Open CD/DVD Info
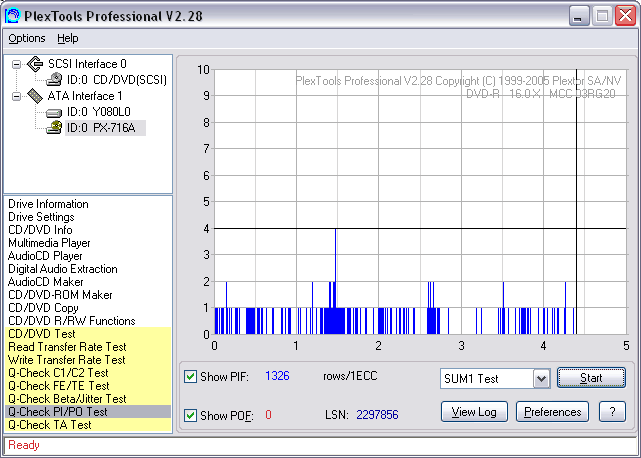641x458 pixels. pos(40,230)
